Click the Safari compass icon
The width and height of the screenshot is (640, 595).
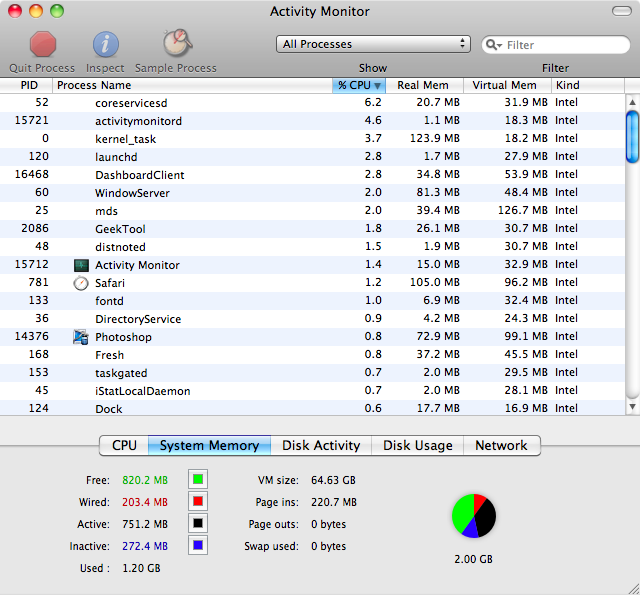point(81,283)
